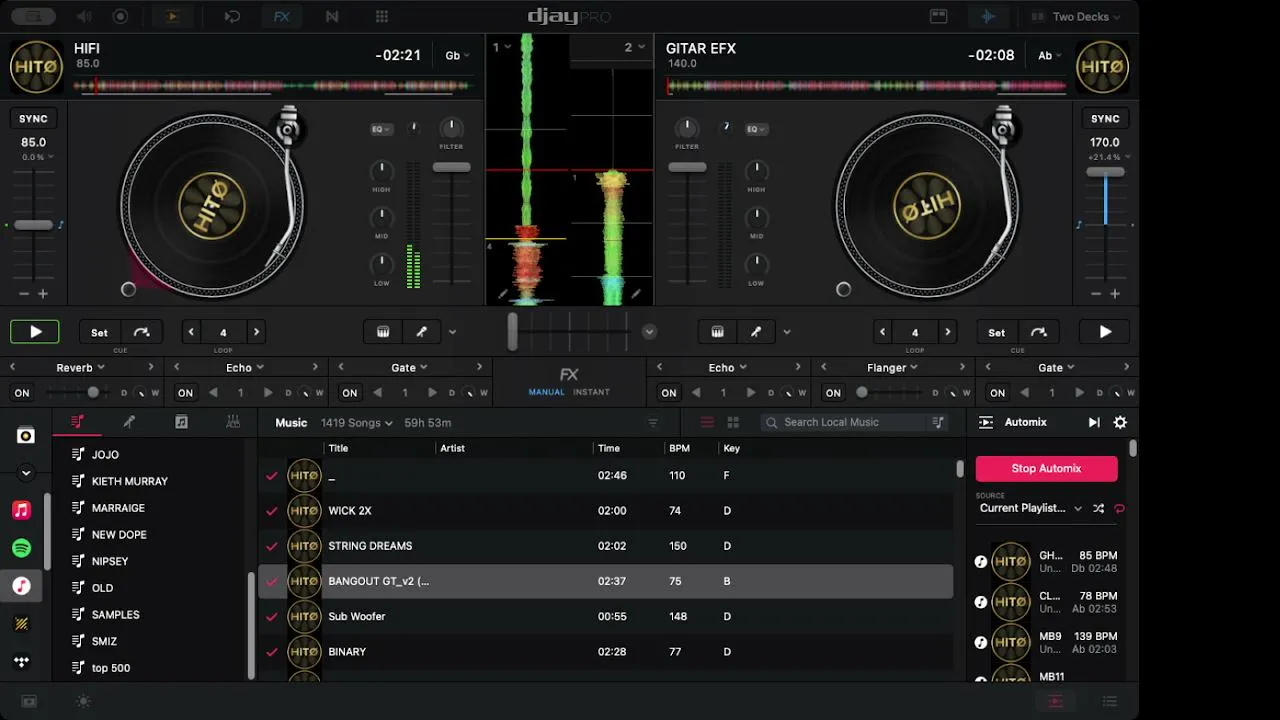Click the repeat icon in the Automix panel

click(x=1119, y=508)
